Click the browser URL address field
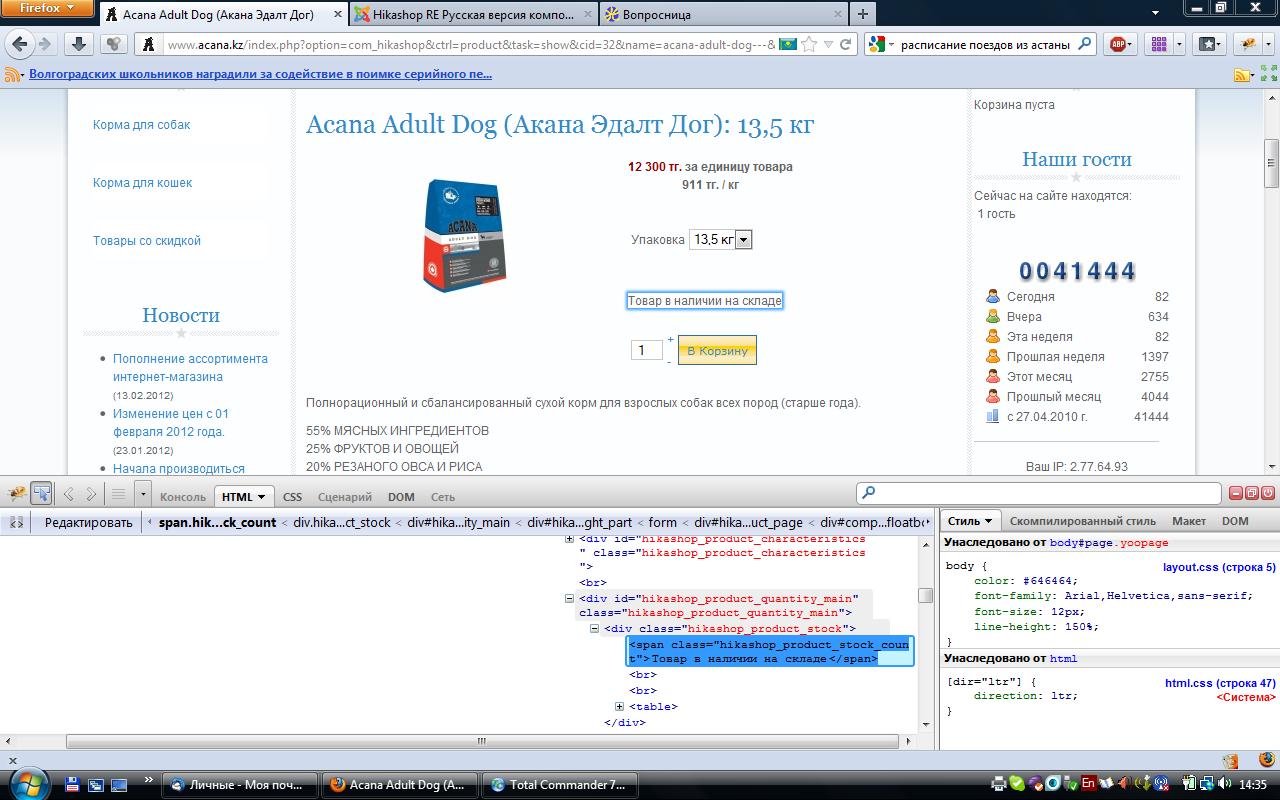 (468, 44)
